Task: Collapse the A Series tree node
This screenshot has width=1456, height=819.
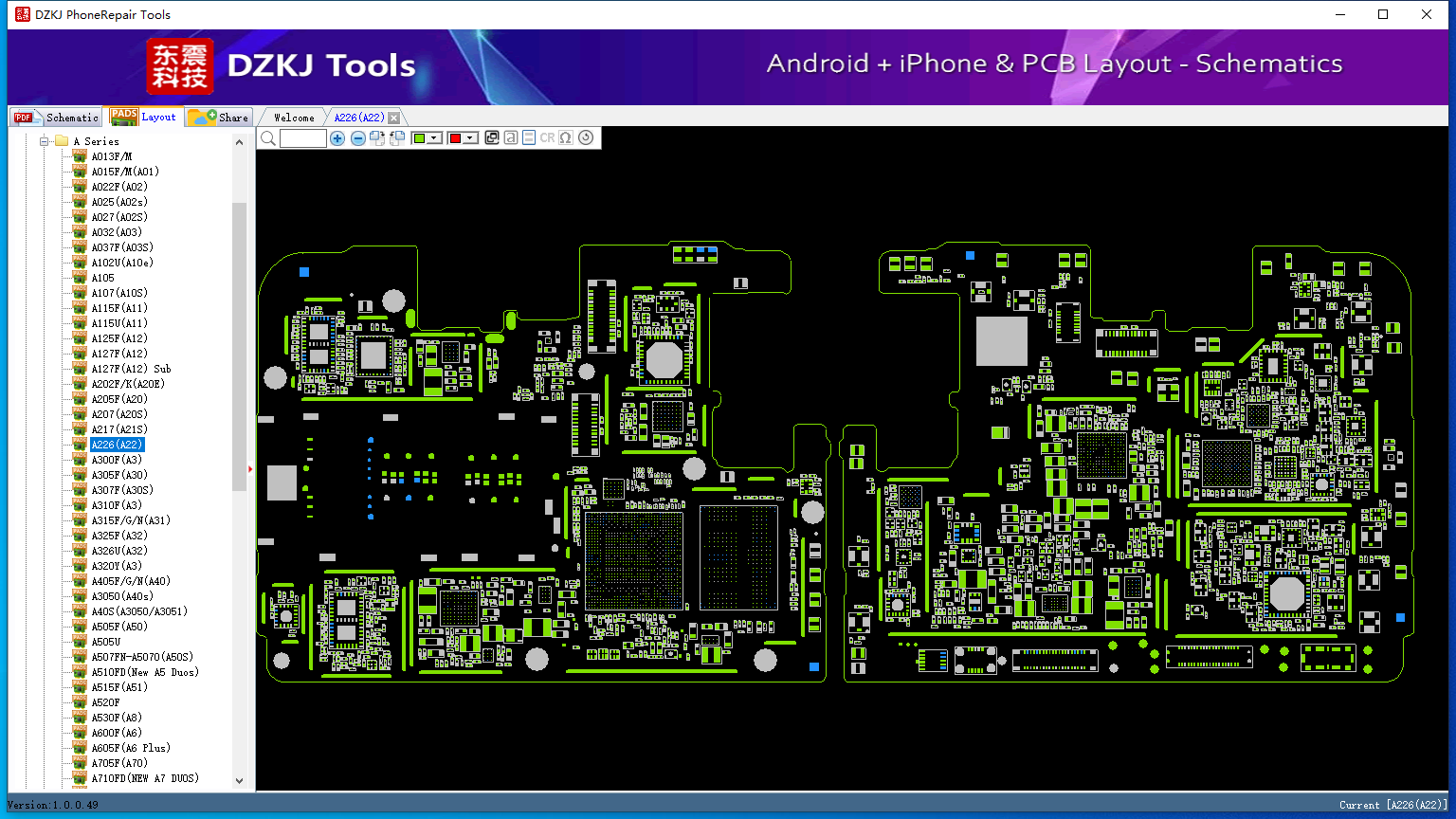Action: [44, 141]
